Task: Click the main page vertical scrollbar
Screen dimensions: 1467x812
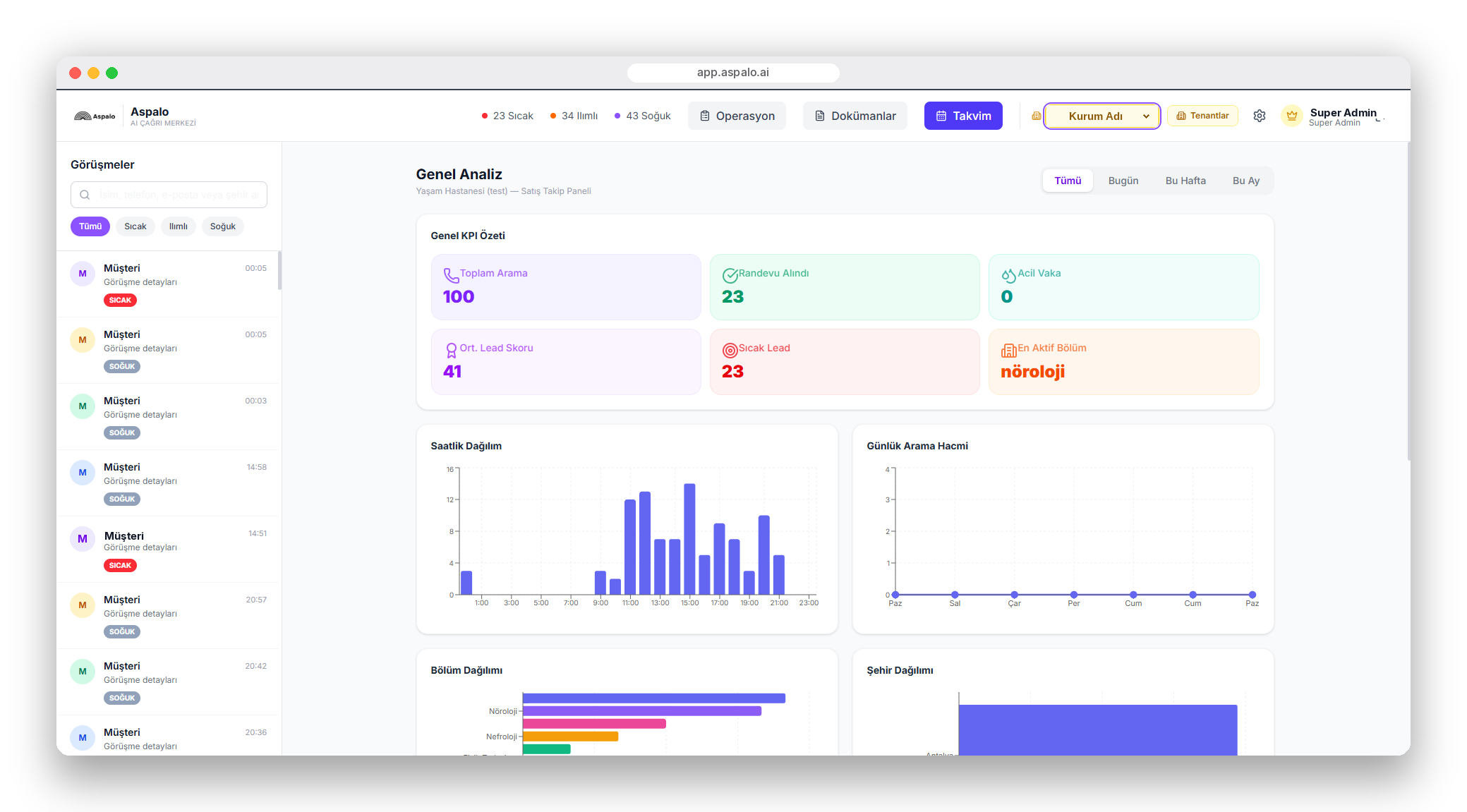Action: pos(1408,302)
